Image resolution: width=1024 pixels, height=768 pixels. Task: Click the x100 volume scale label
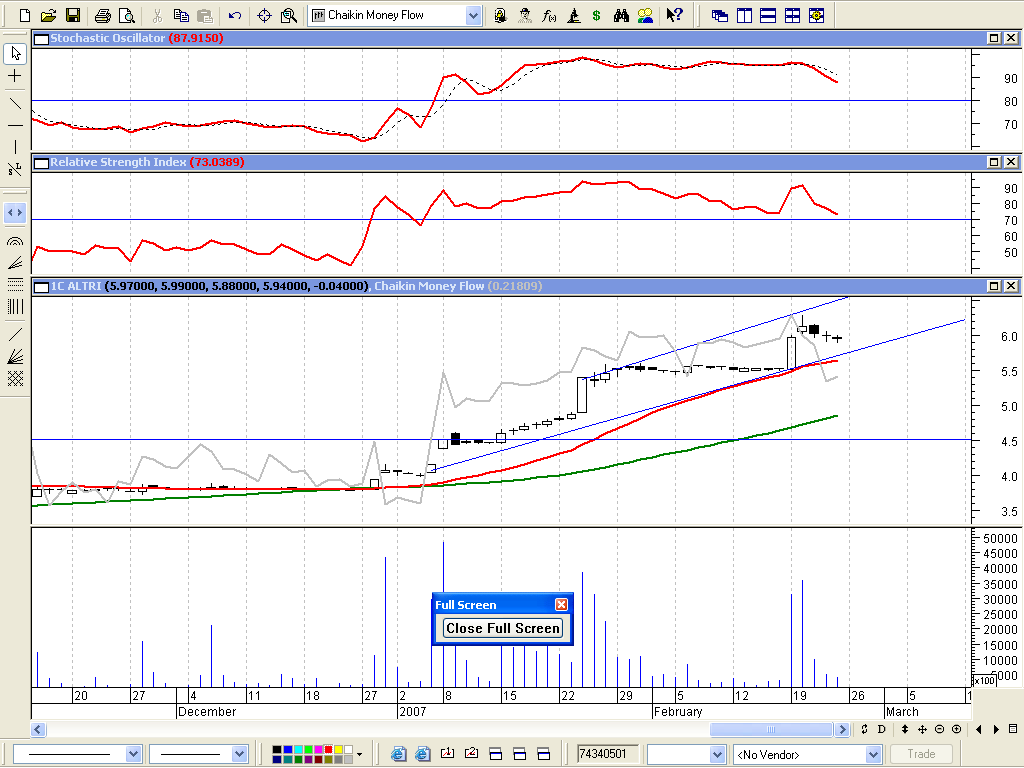coord(985,680)
